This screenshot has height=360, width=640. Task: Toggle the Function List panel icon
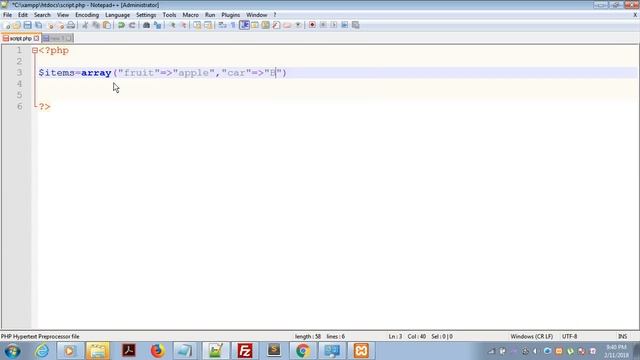click(x=276, y=25)
